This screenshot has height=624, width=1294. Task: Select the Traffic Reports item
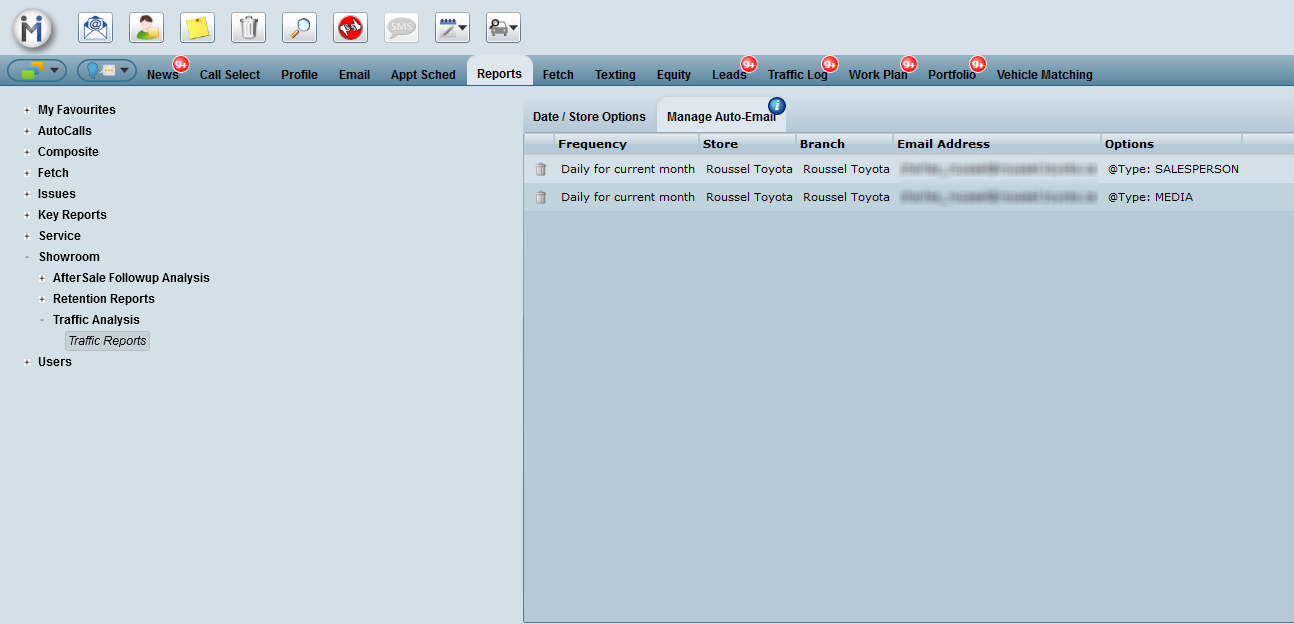[107, 341]
